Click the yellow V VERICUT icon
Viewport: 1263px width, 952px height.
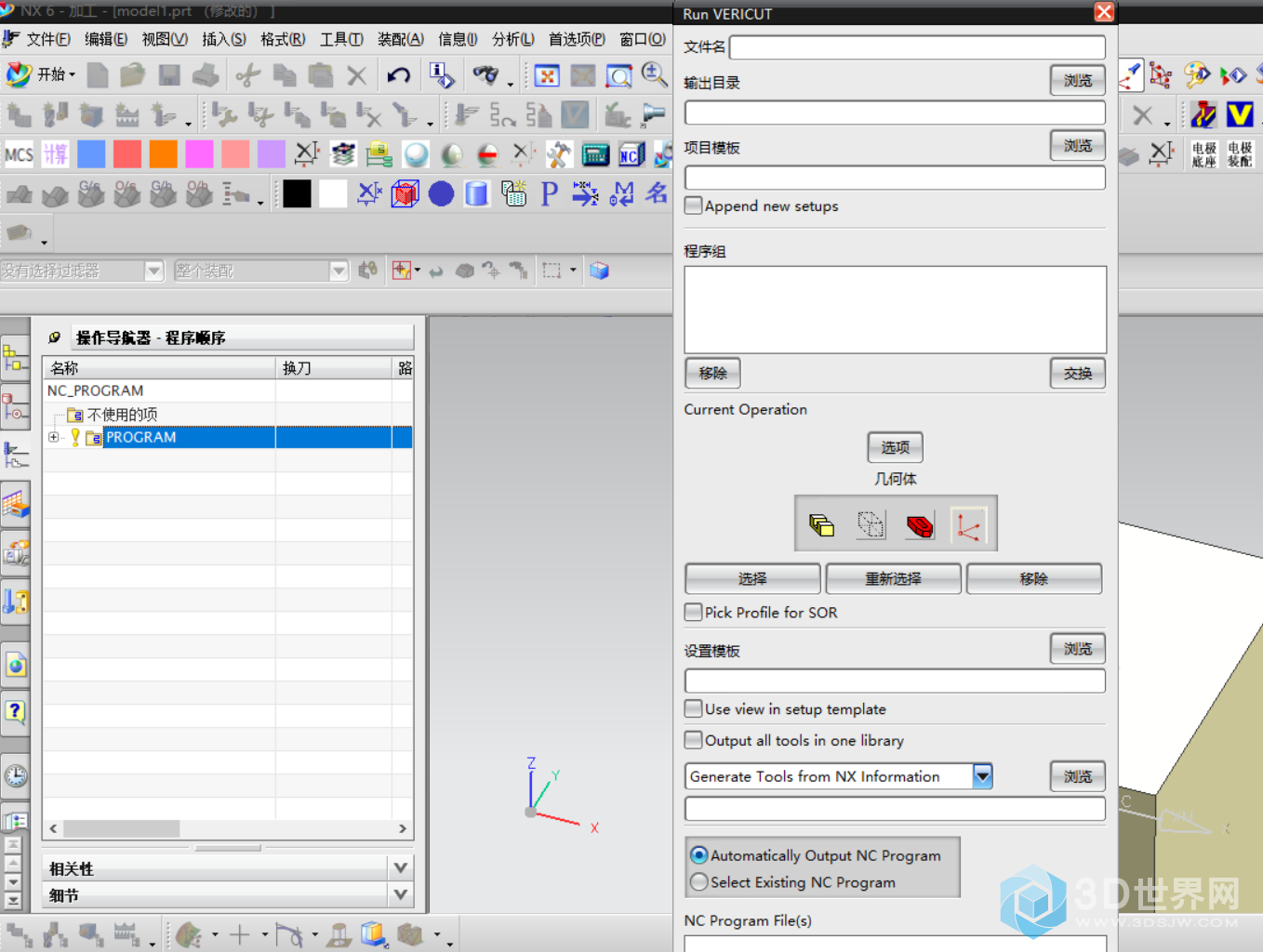point(1240,114)
